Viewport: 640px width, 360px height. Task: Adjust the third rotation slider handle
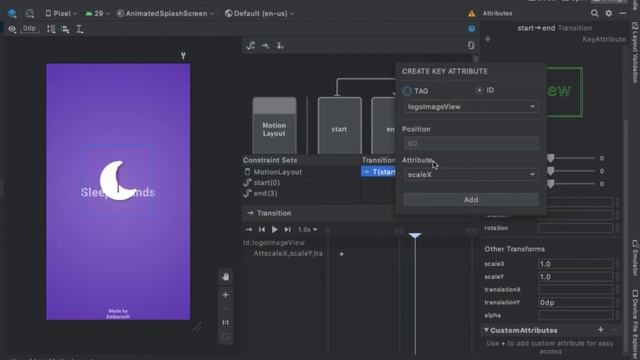(551, 184)
